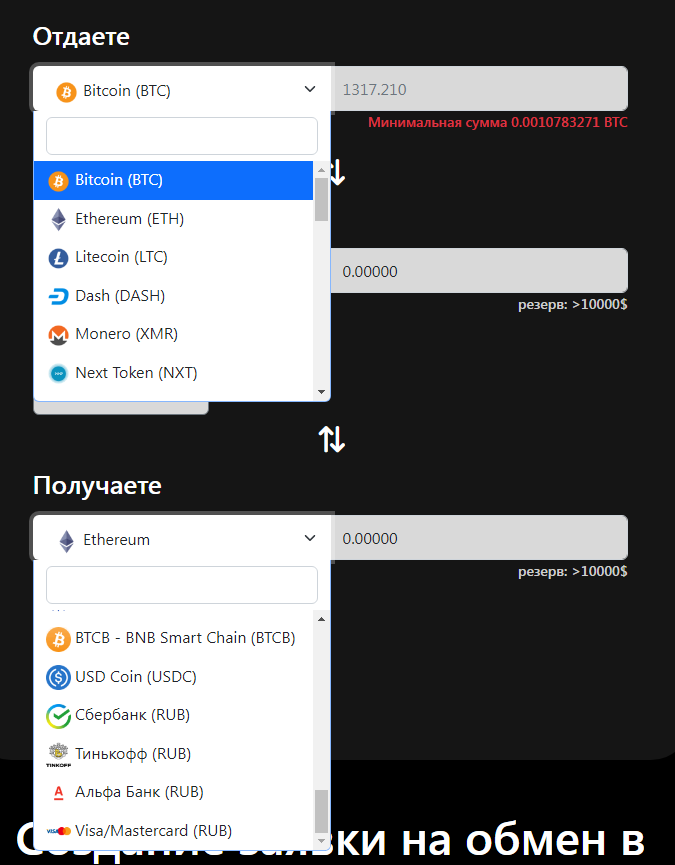Click scroll-up arrow of bottom currency list
The height and width of the screenshot is (865, 675).
[322, 619]
